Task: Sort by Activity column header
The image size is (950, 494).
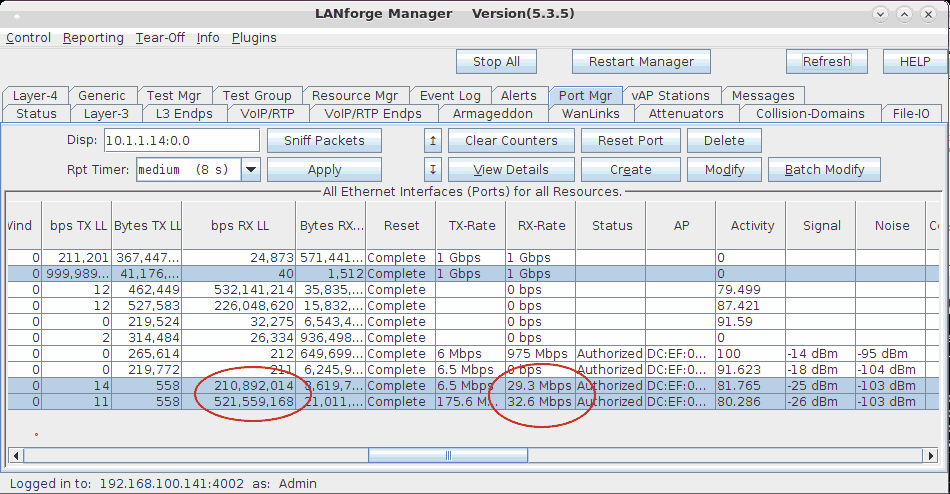Action: [x=751, y=225]
